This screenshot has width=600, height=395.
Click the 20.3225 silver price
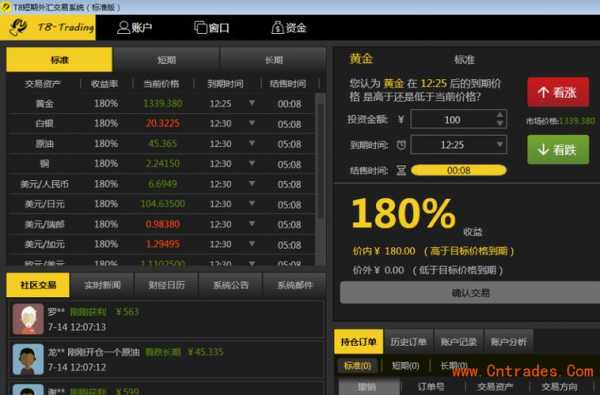pos(163,124)
